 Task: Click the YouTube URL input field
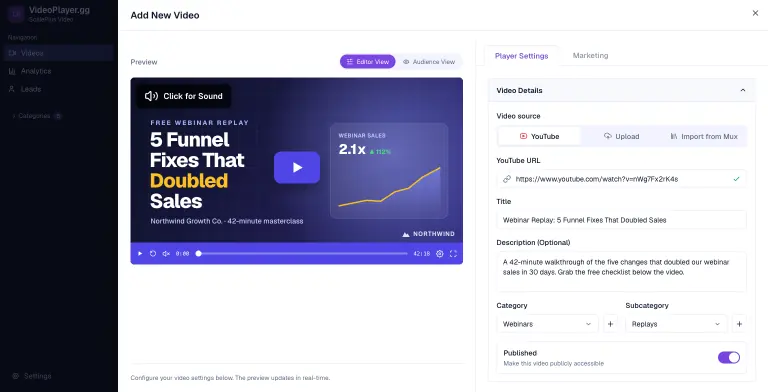(622, 179)
